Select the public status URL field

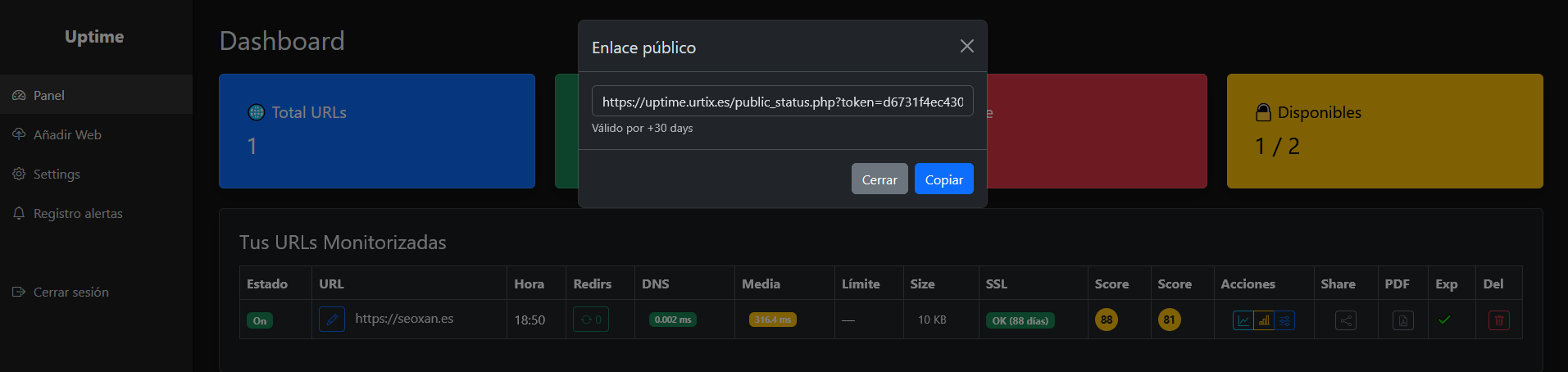point(783,102)
